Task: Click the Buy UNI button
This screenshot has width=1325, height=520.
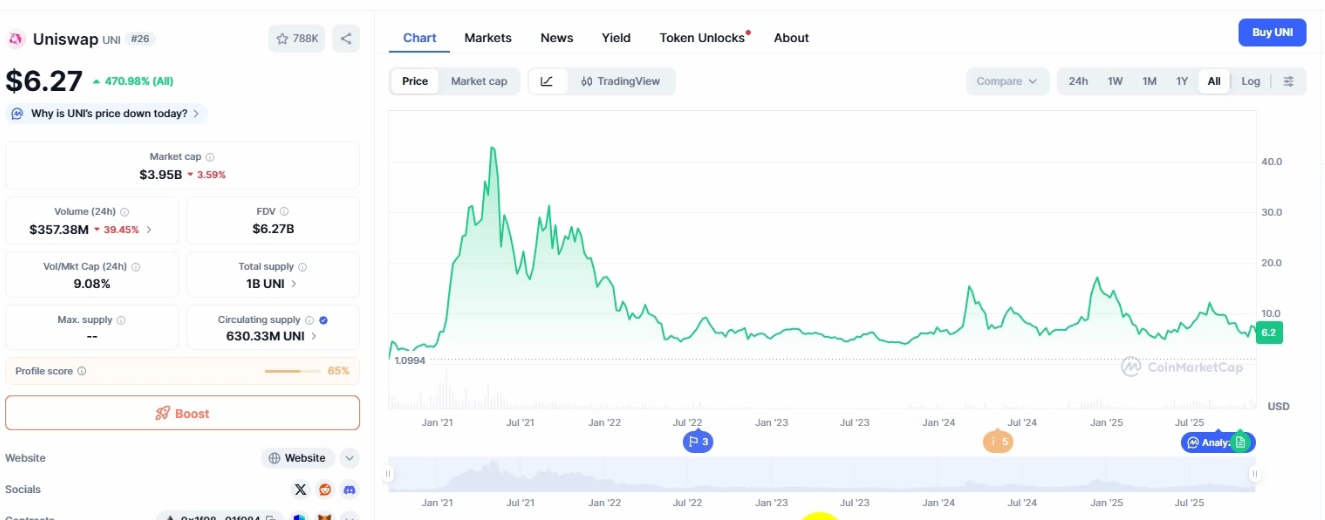Action: [x=1272, y=33]
